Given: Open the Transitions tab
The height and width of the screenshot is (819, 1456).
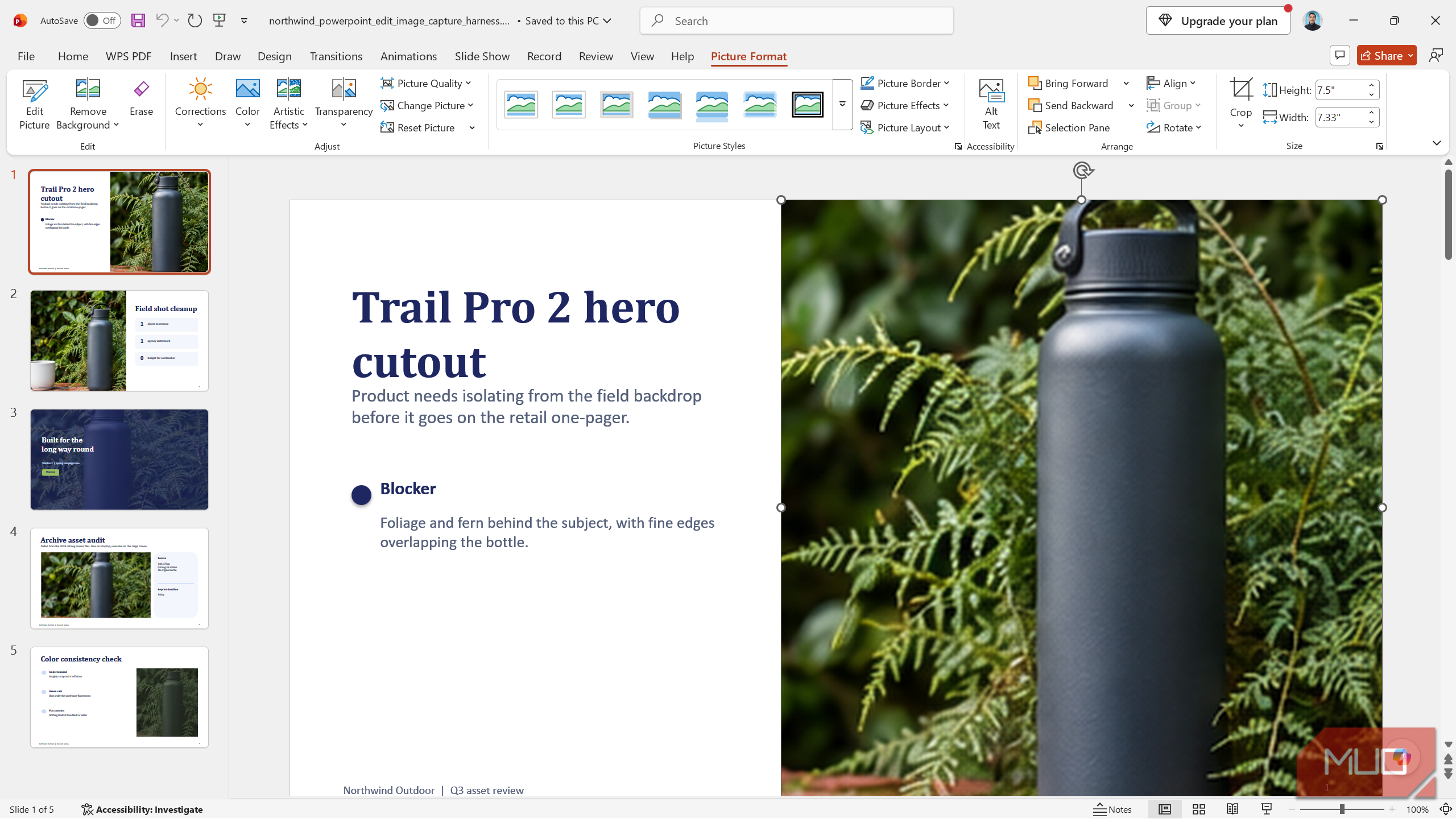Looking at the screenshot, I should (336, 56).
